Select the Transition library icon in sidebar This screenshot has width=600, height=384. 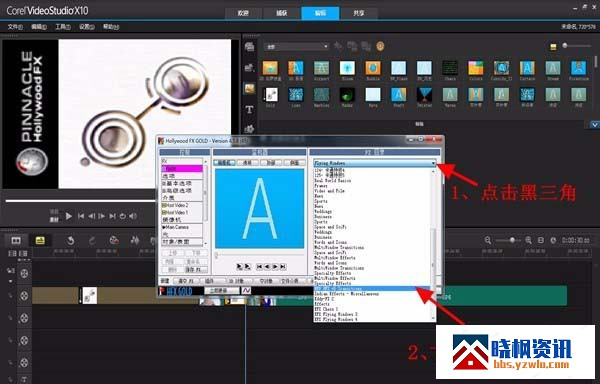click(x=249, y=89)
